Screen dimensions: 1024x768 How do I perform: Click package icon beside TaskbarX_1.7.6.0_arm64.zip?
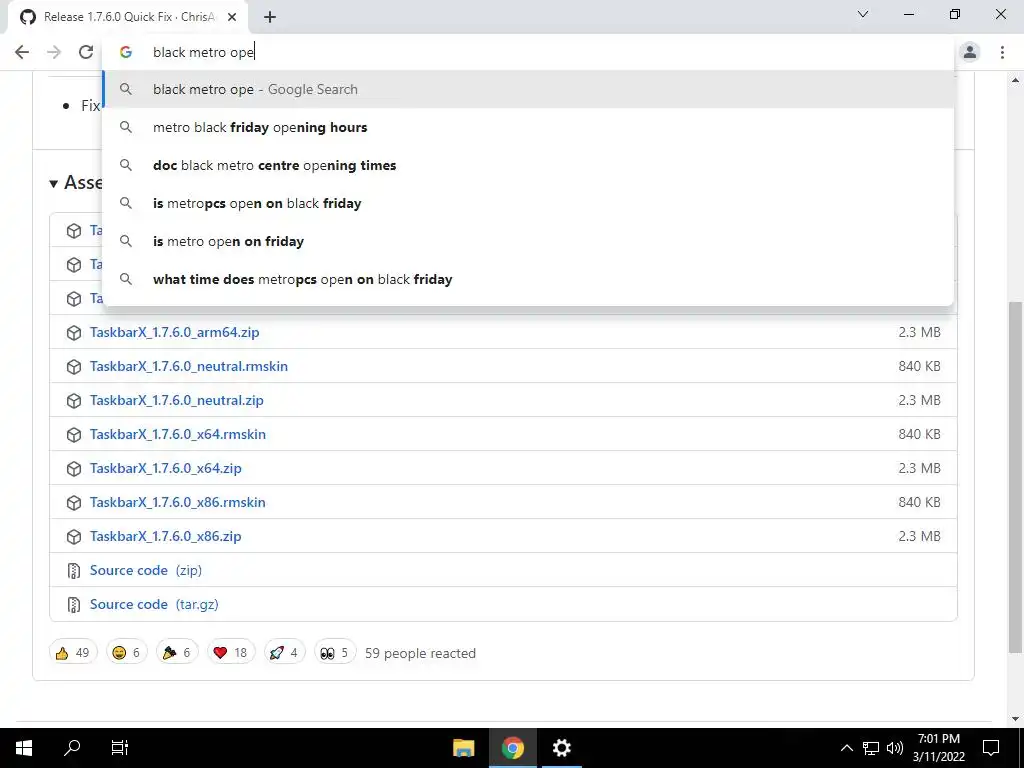click(74, 332)
